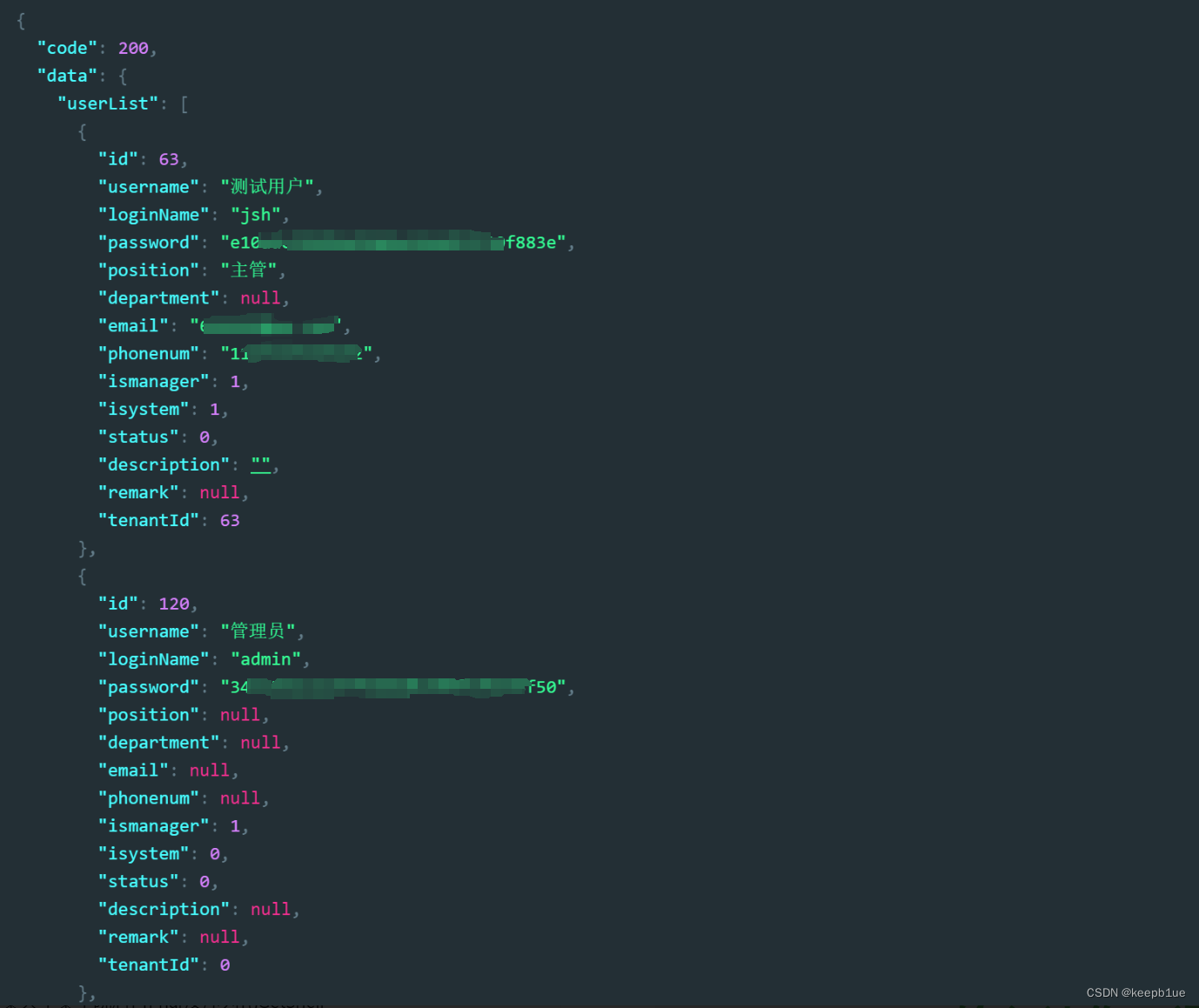Click the null email value of admin user
Image resolution: width=1199 pixels, height=1008 pixels.
tap(210, 771)
